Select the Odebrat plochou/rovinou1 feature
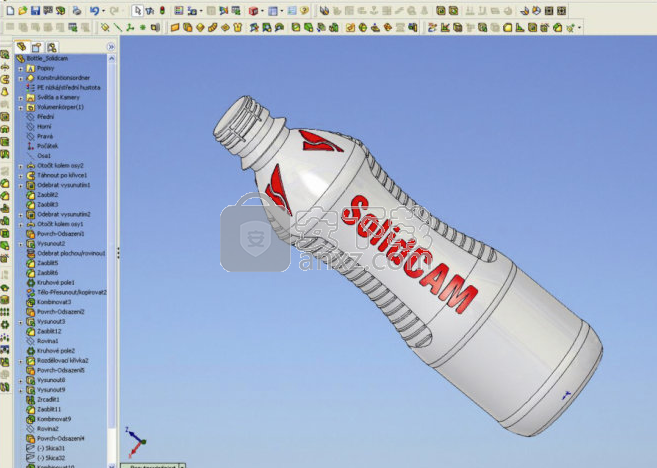This screenshot has height=468, width=657. click(x=71, y=253)
